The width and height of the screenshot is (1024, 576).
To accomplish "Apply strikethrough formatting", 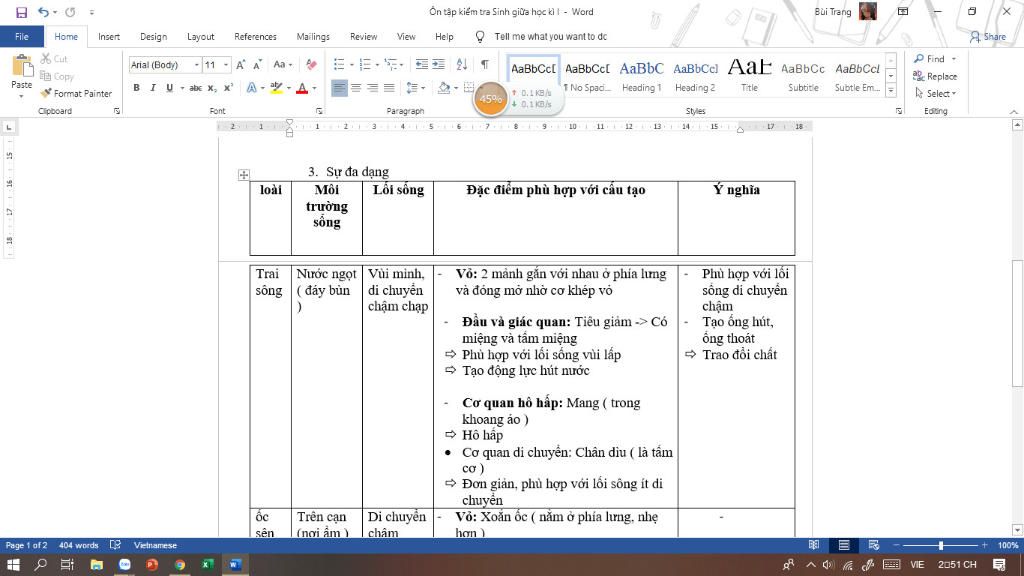I will pos(195,88).
